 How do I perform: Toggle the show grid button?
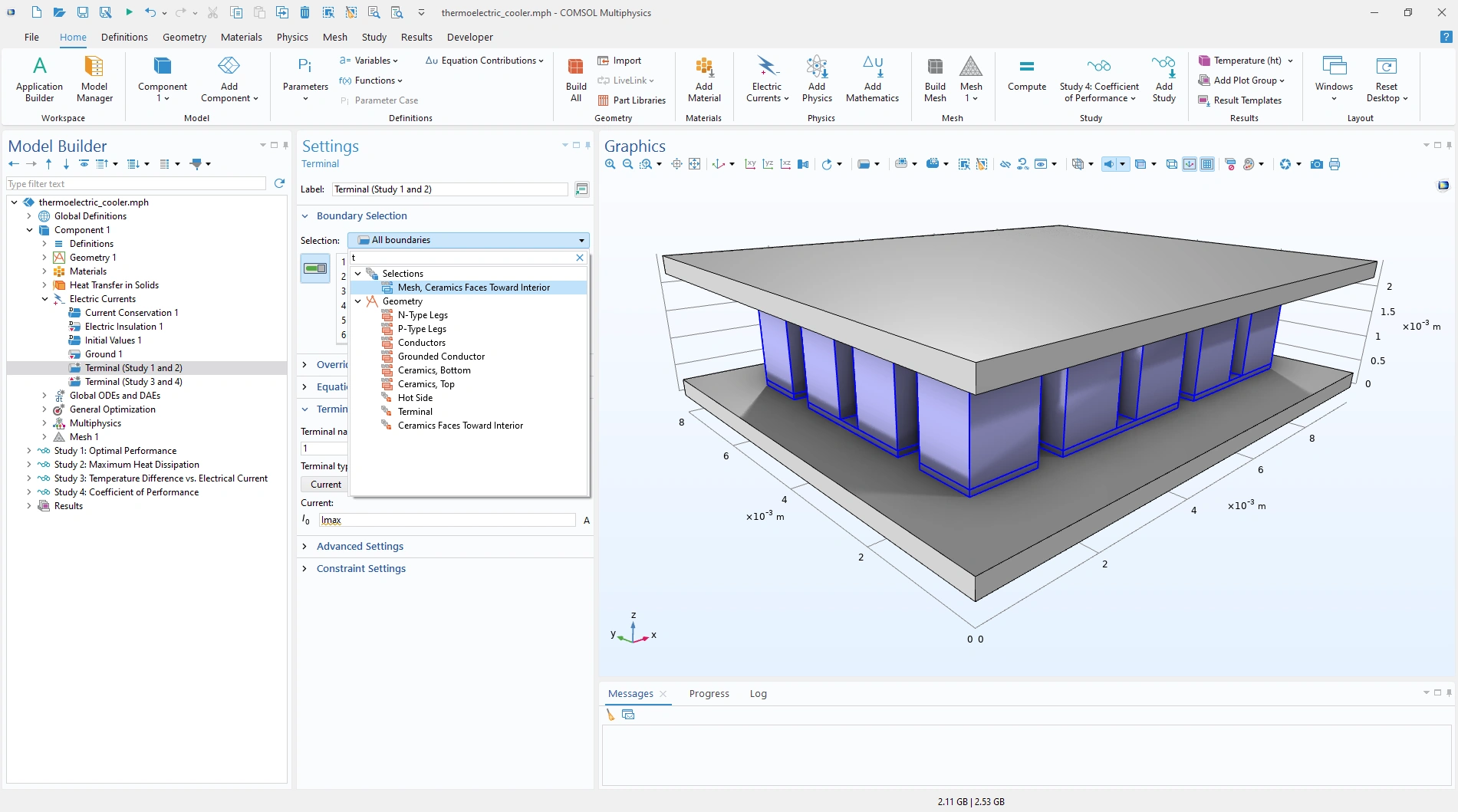coord(1207,164)
